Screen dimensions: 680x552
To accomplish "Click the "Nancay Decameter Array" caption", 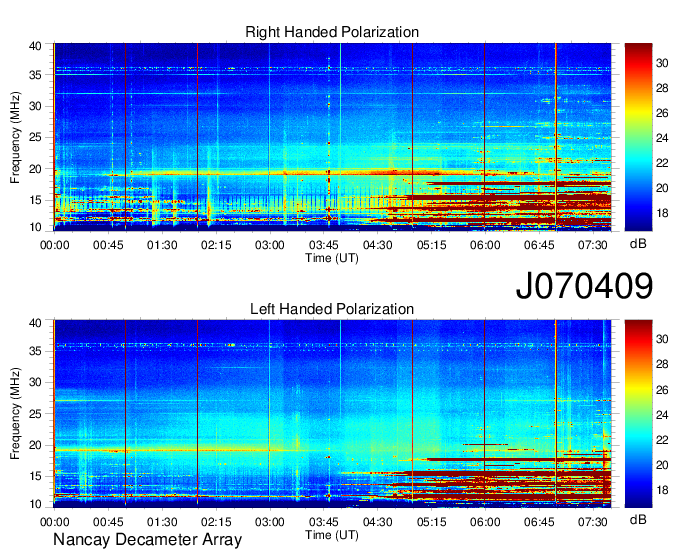I will [147, 540].
